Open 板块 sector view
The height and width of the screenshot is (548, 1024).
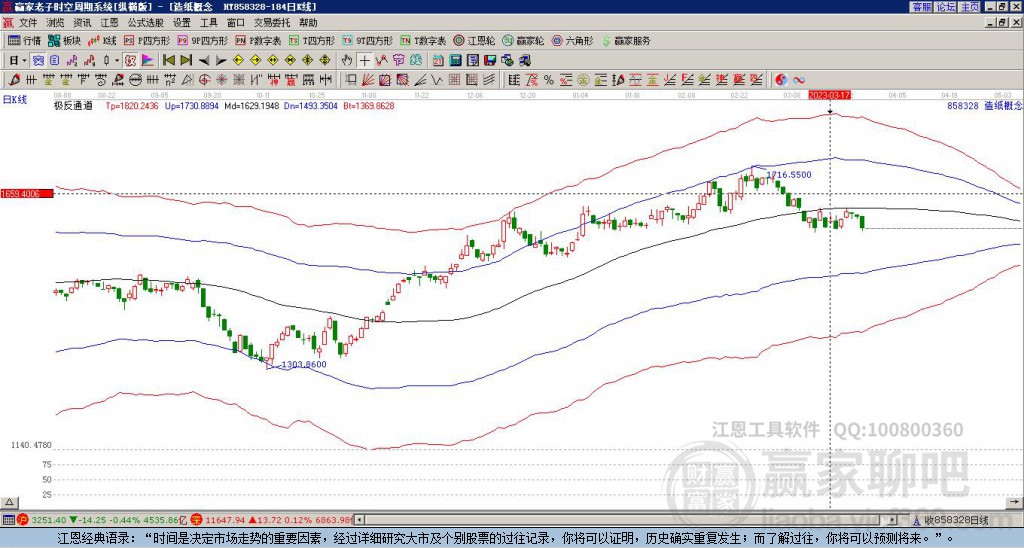tap(65, 40)
